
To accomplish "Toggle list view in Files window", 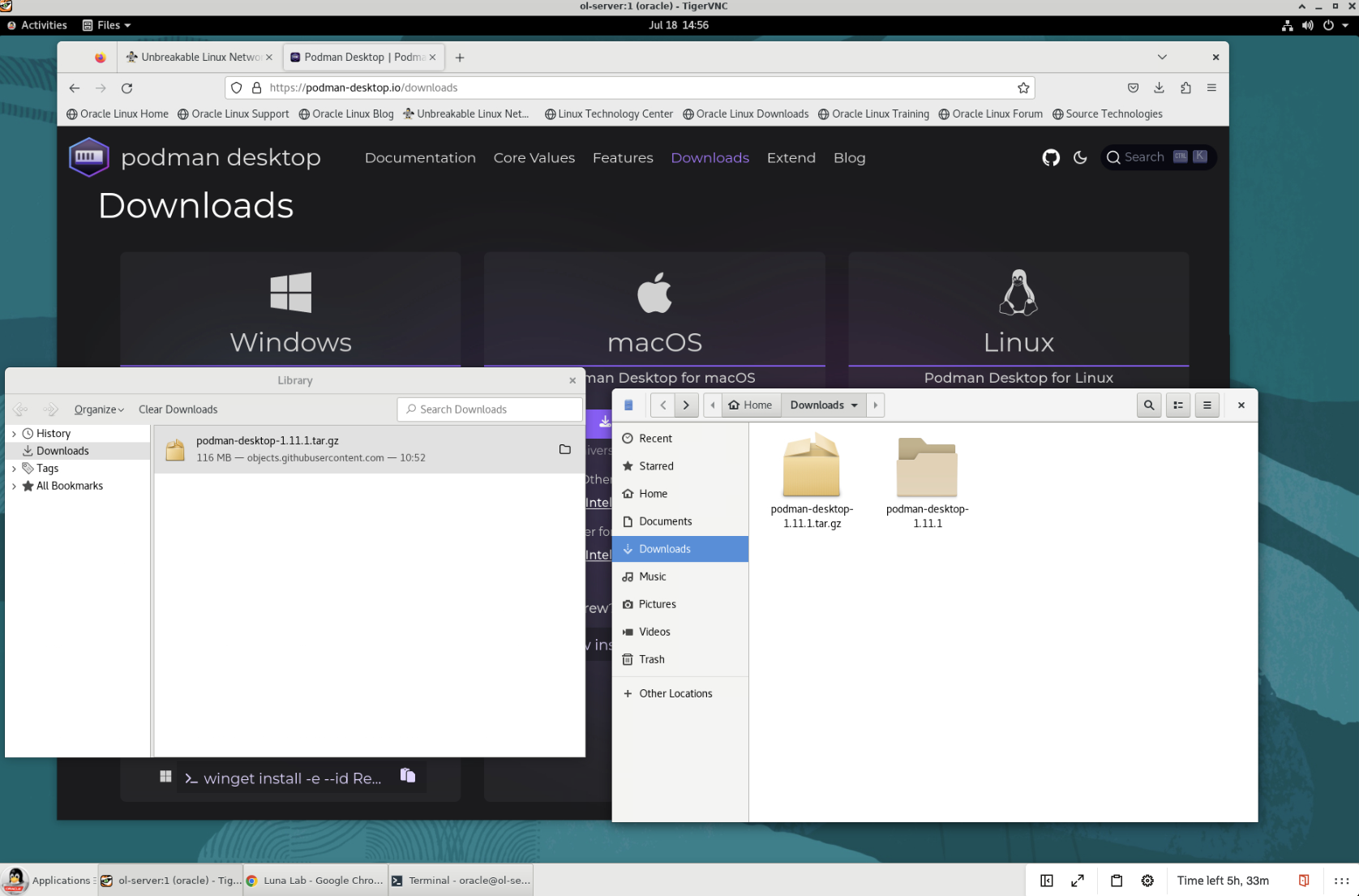I will 1178,405.
